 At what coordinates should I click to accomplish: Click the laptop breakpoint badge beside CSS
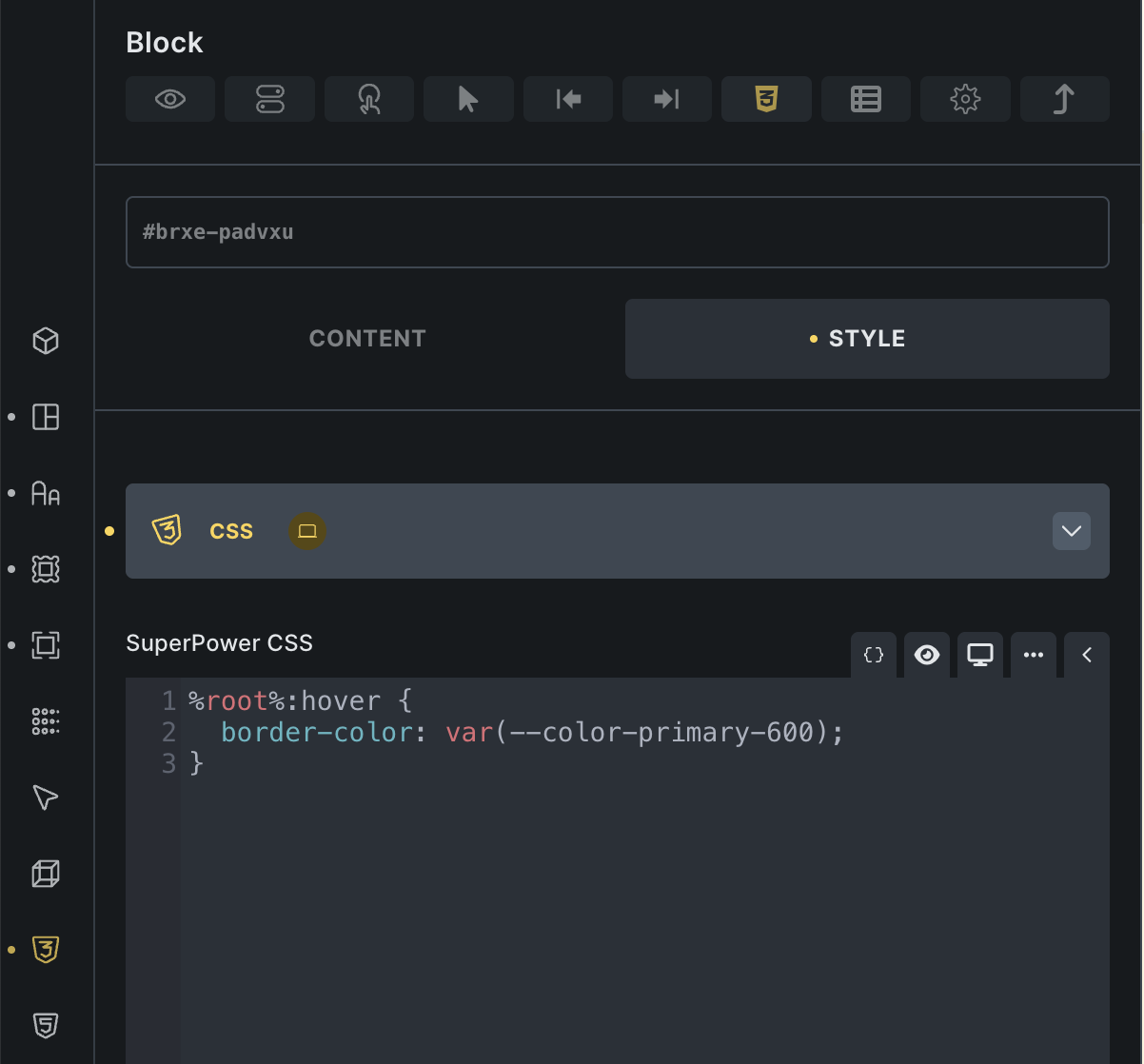(x=307, y=531)
